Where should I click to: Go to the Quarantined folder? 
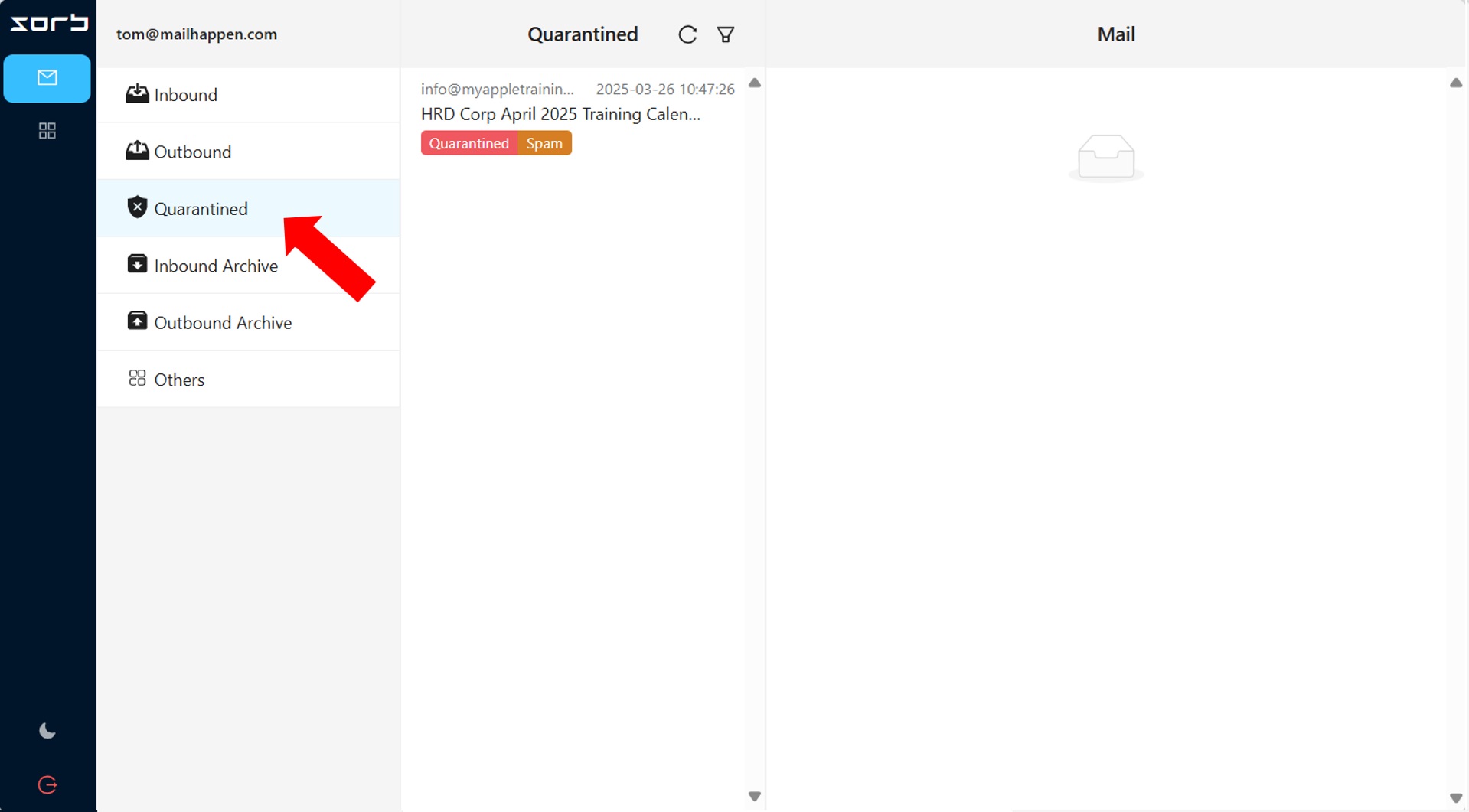201,209
